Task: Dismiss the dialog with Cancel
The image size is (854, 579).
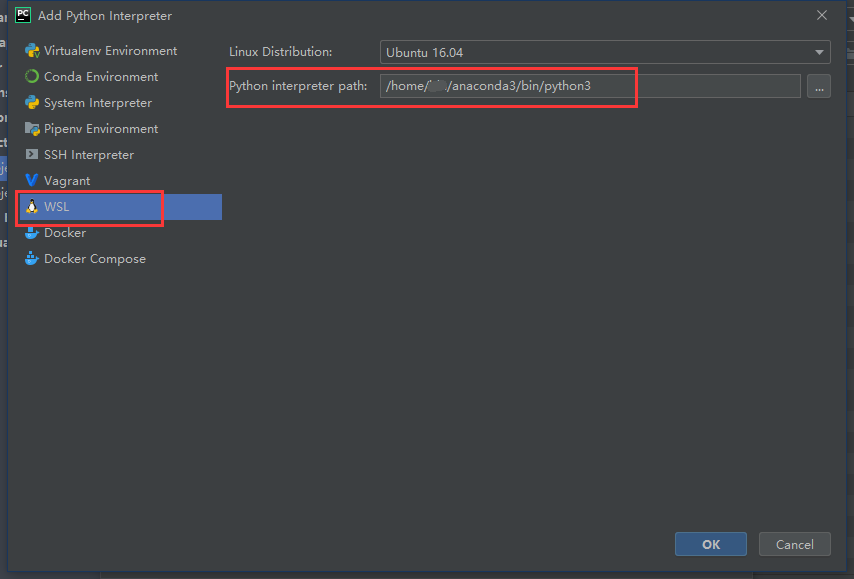Action: tap(794, 544)
